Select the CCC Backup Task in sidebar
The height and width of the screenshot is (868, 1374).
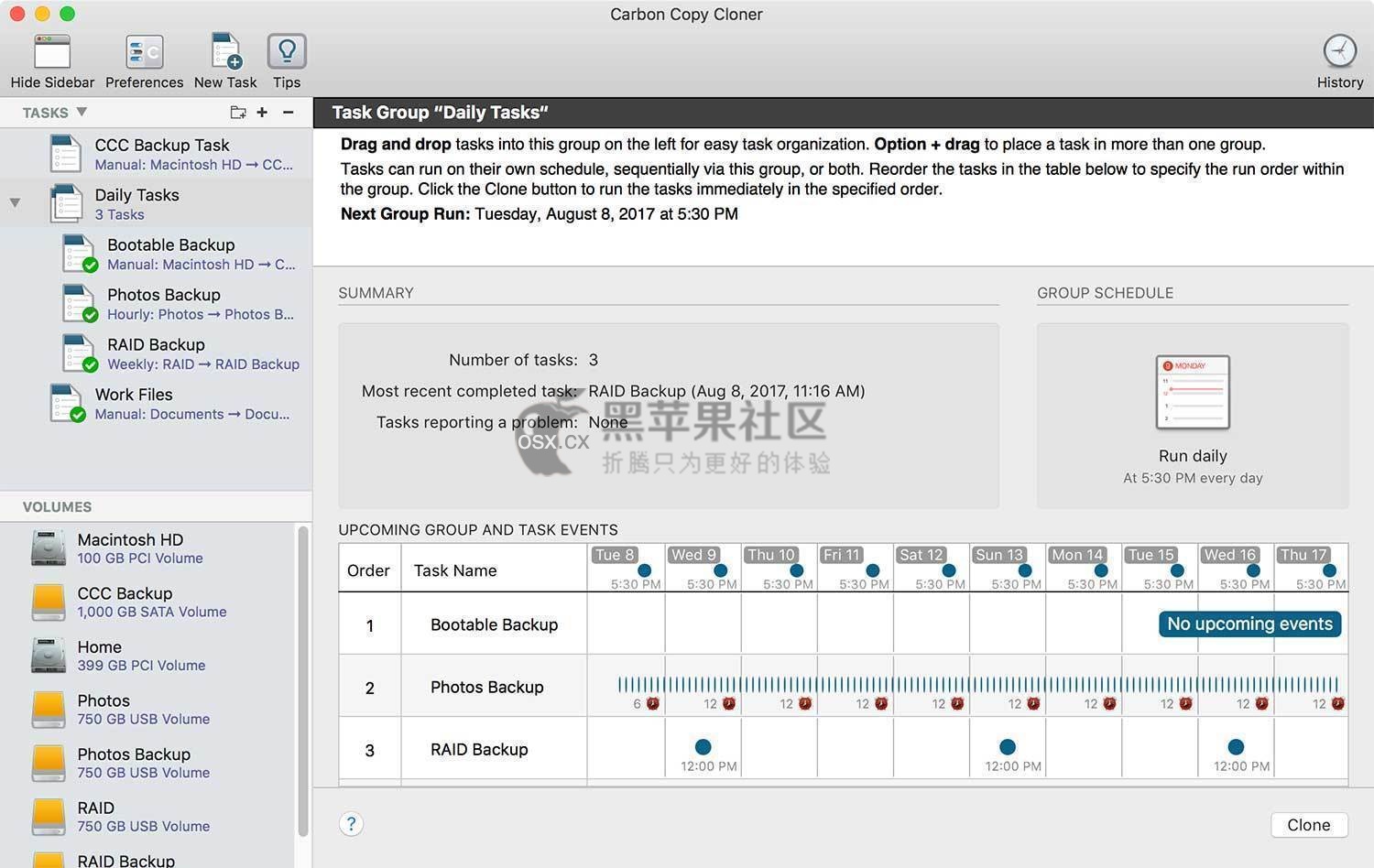(156, 153)
